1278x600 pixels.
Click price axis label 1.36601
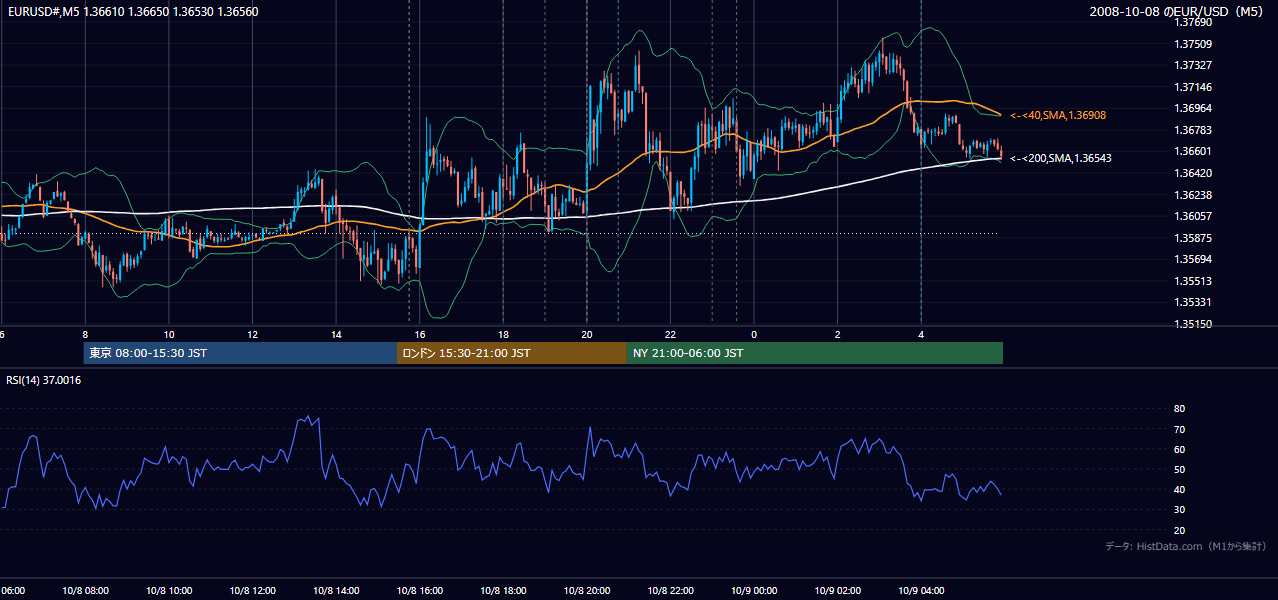coord(1193,151)
